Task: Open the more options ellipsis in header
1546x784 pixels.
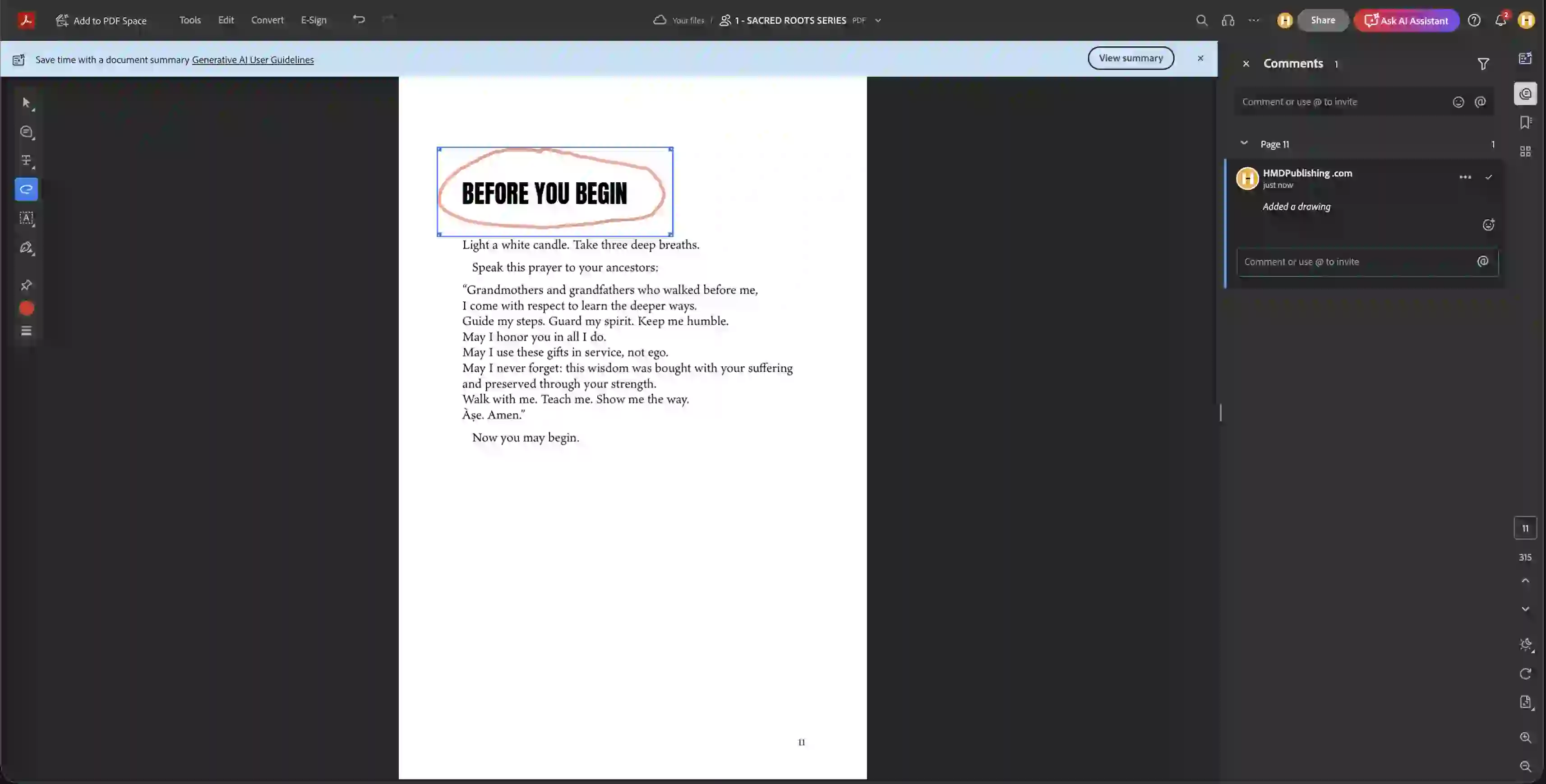Action: point(1254,20)
